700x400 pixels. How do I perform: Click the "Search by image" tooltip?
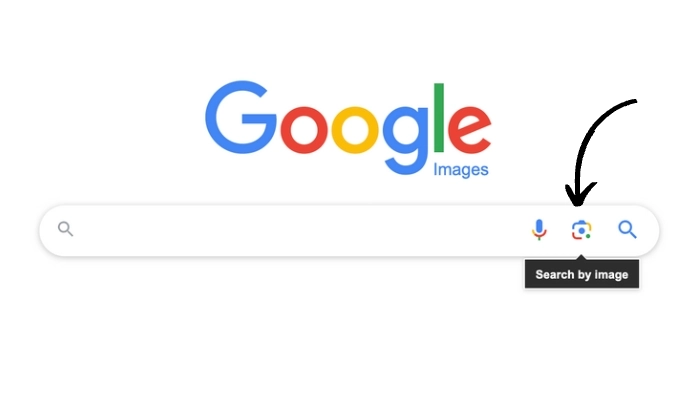click(582, 274)
